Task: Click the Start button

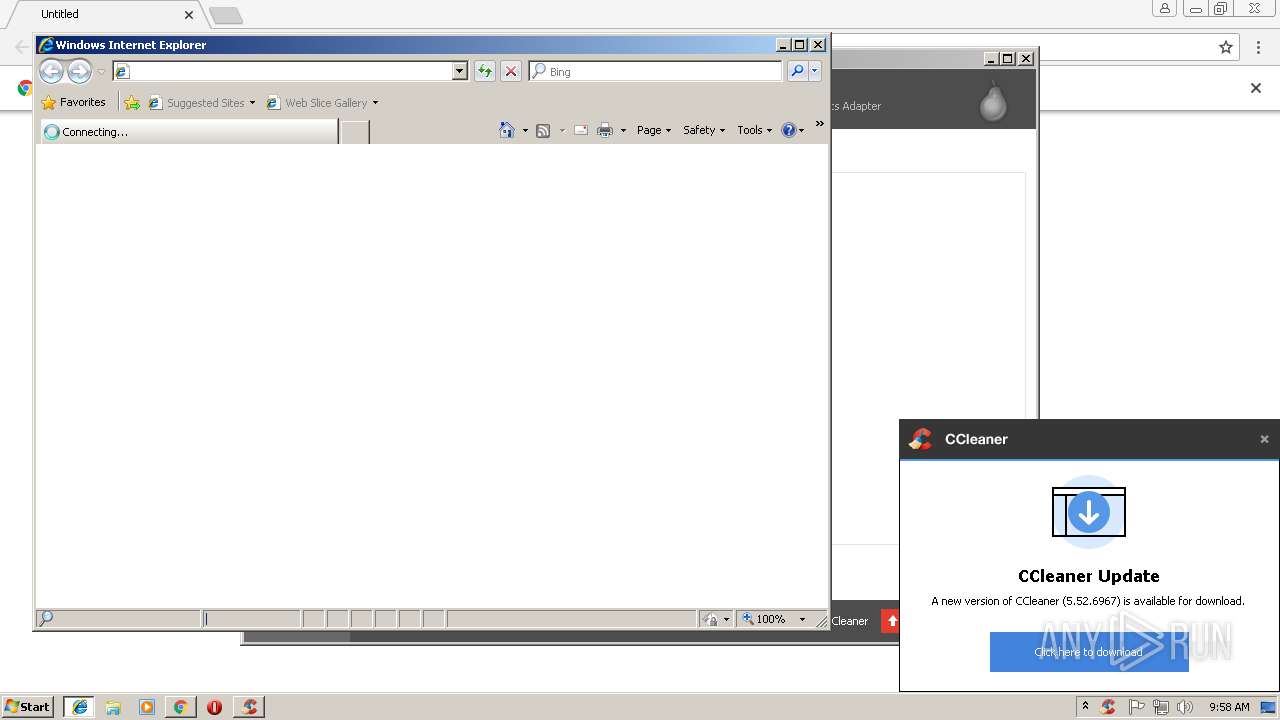Action: tap(28, 707)
